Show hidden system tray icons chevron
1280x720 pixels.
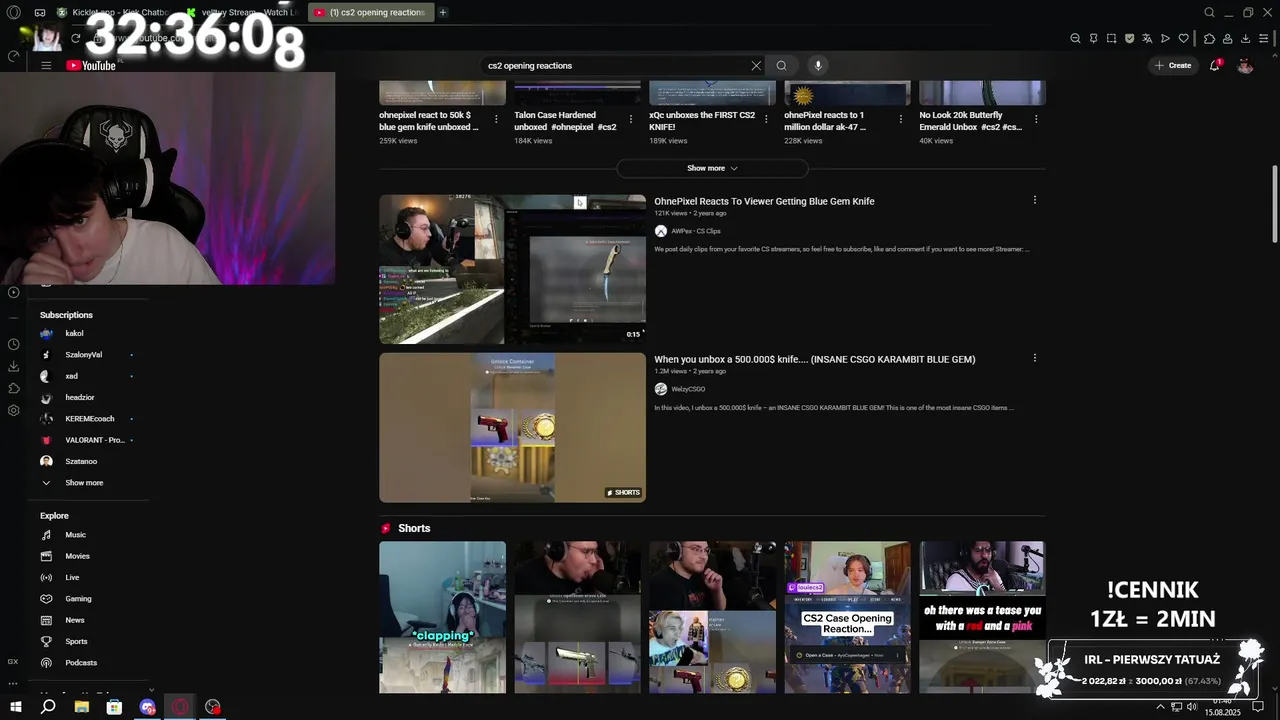[1160, 707]
